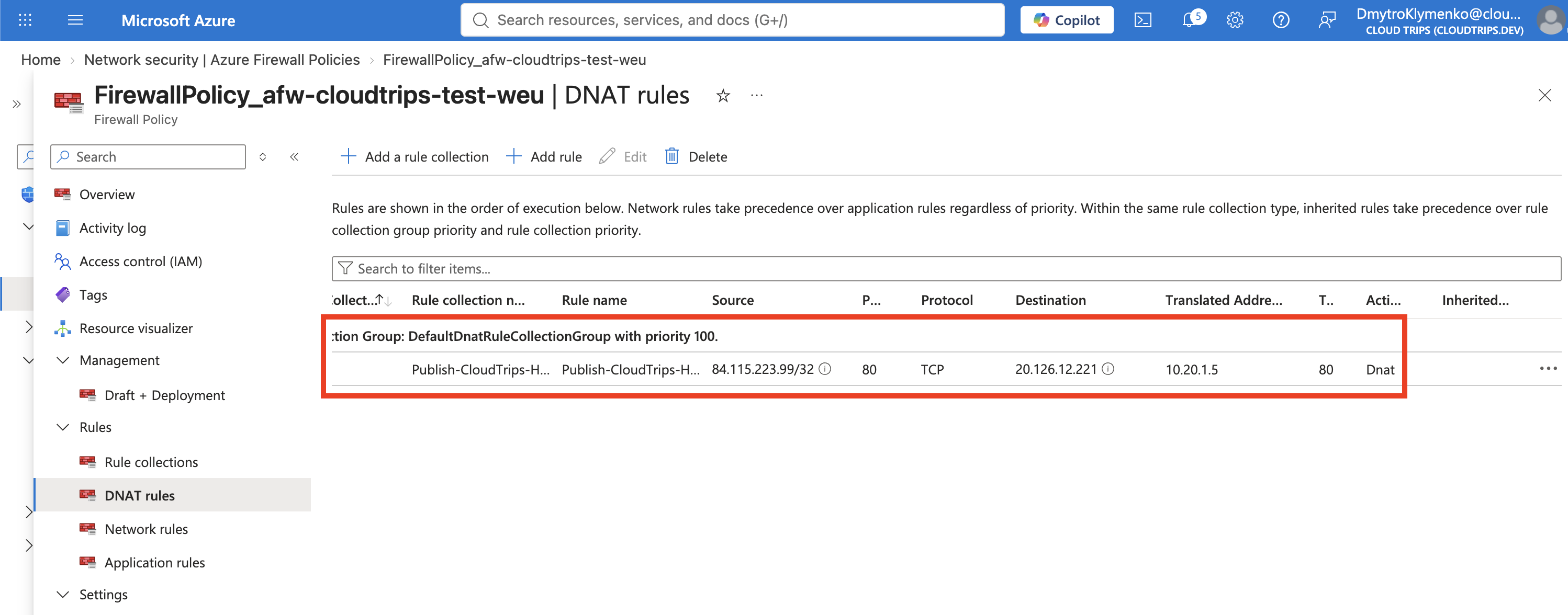Click the Access control people icon
This screenshot has width=1568, height=615.
(62, 261)
